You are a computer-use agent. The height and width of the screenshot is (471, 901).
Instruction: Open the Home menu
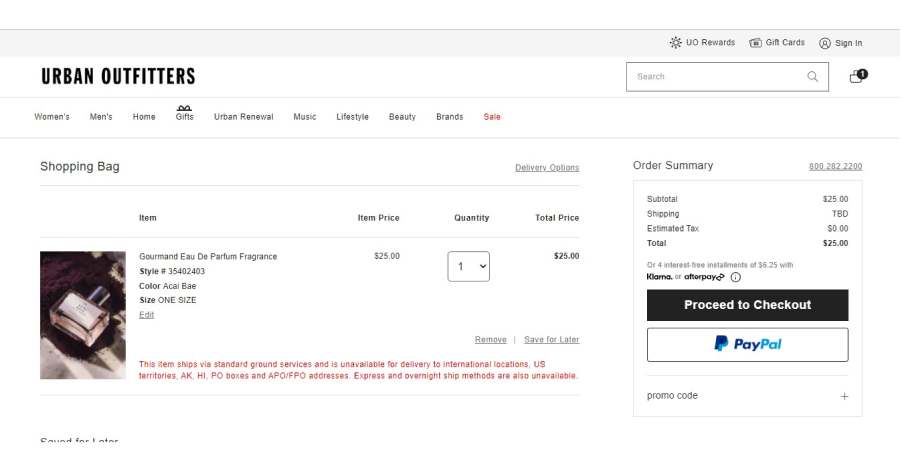(x=144, y=117)
